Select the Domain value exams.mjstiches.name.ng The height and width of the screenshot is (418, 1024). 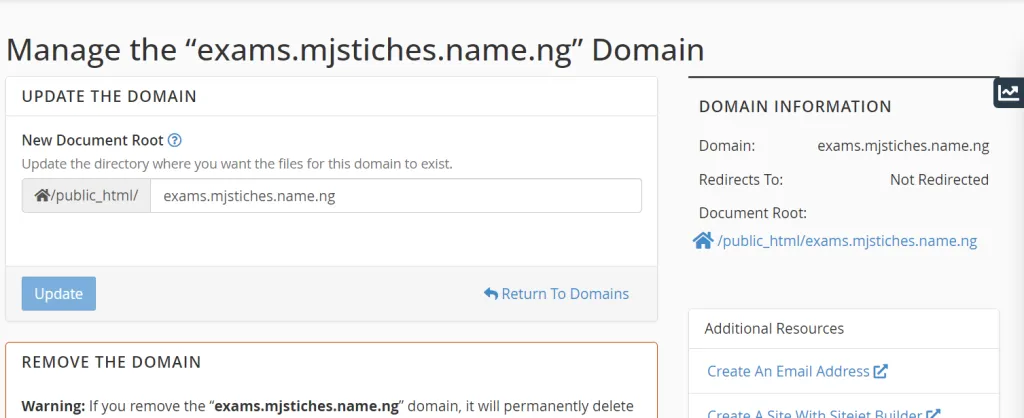tap(903, 146)
